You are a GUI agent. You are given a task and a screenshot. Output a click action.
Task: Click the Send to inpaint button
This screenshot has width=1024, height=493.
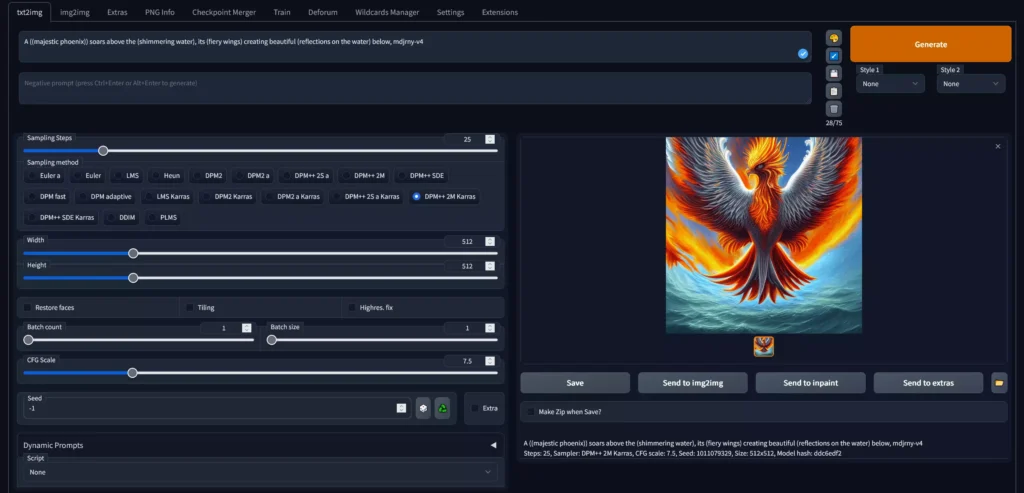810,383
